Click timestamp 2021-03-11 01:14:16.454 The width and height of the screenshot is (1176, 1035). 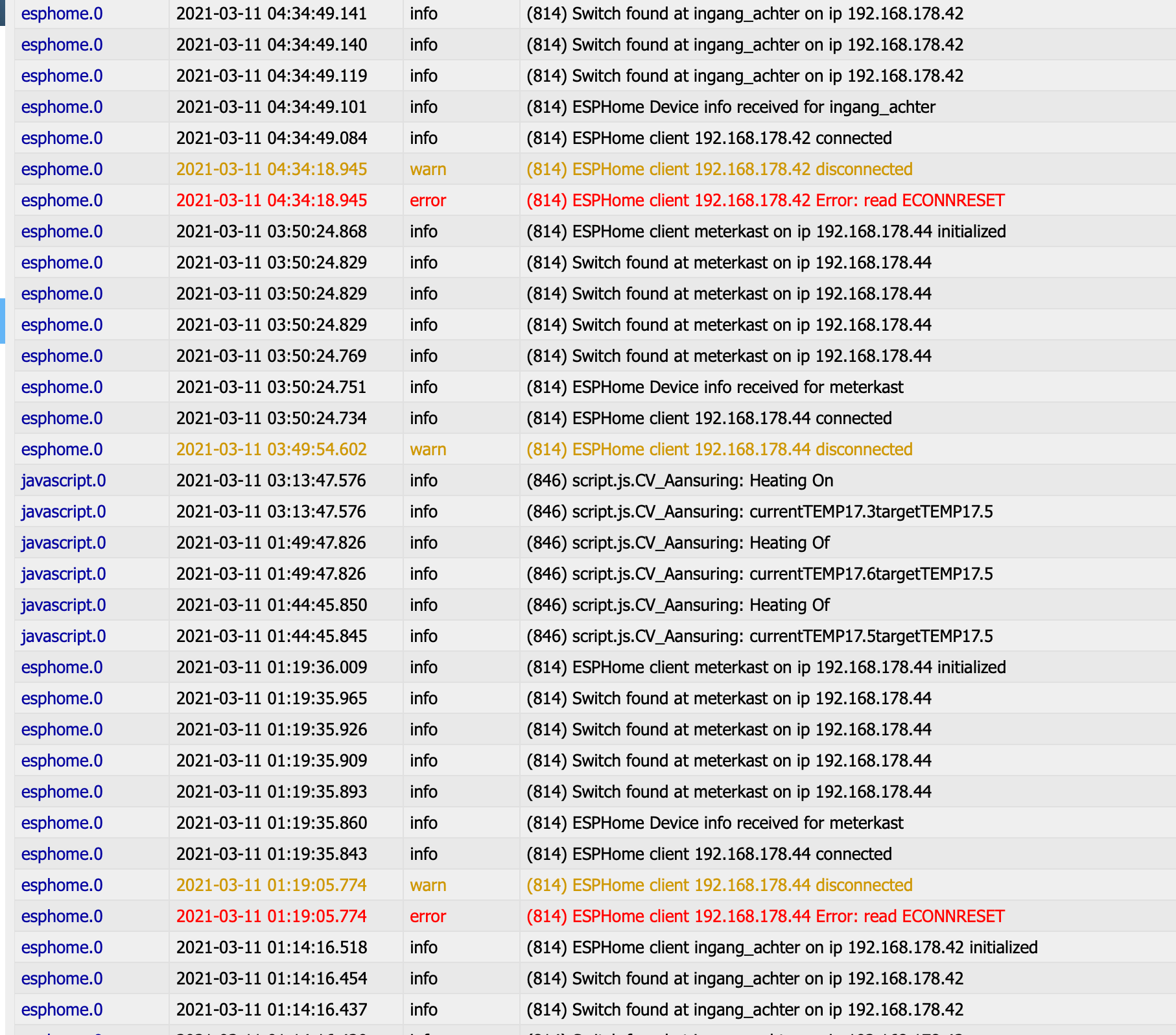point(272,979)
